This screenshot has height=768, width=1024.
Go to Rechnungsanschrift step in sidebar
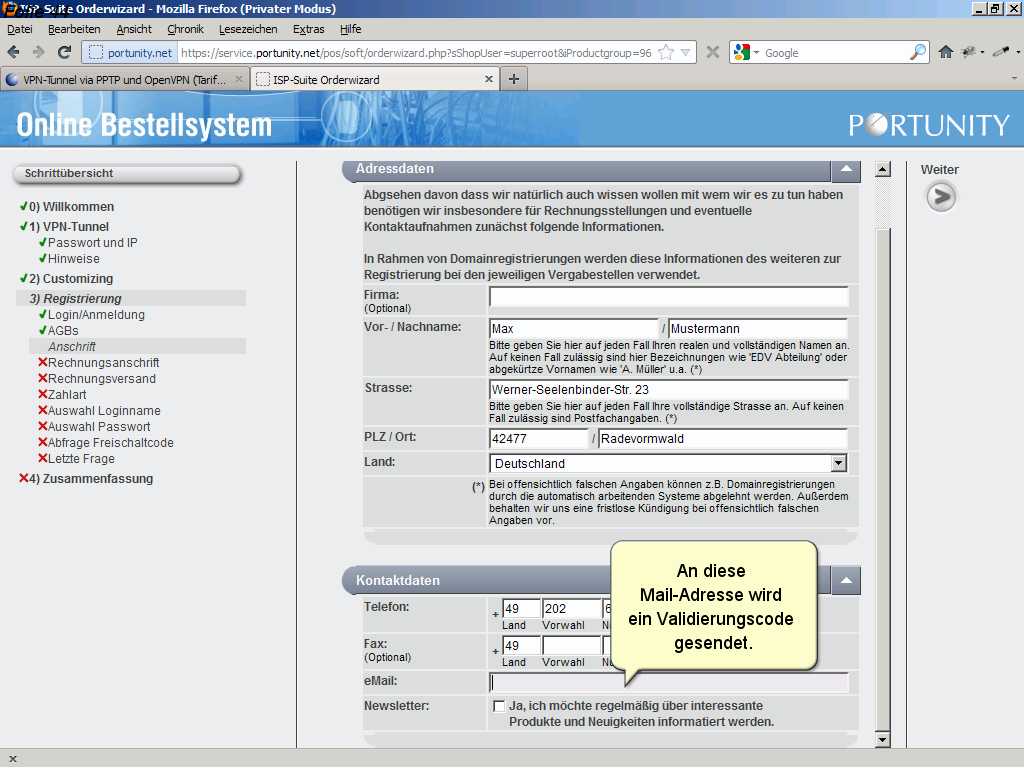point(103,362)
